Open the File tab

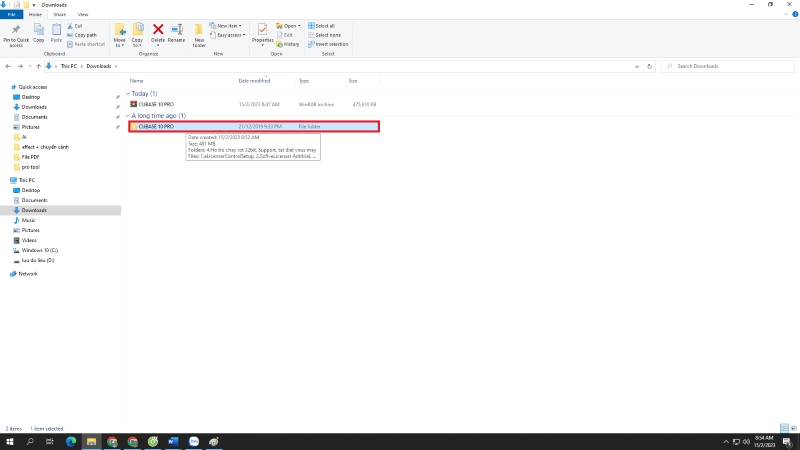click(x=11, y=15)
